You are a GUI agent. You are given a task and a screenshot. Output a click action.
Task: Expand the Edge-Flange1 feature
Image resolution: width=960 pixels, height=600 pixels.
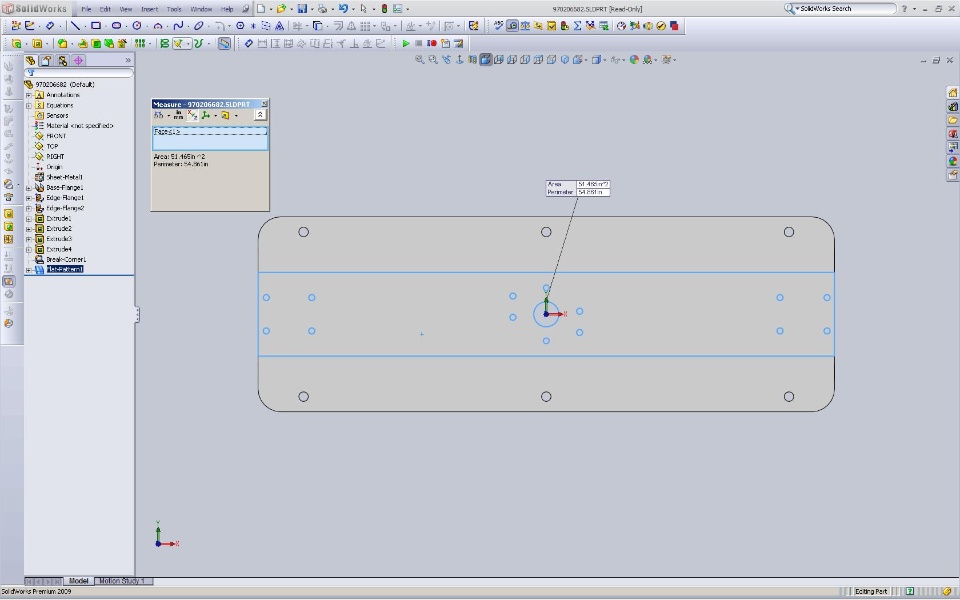29,198
